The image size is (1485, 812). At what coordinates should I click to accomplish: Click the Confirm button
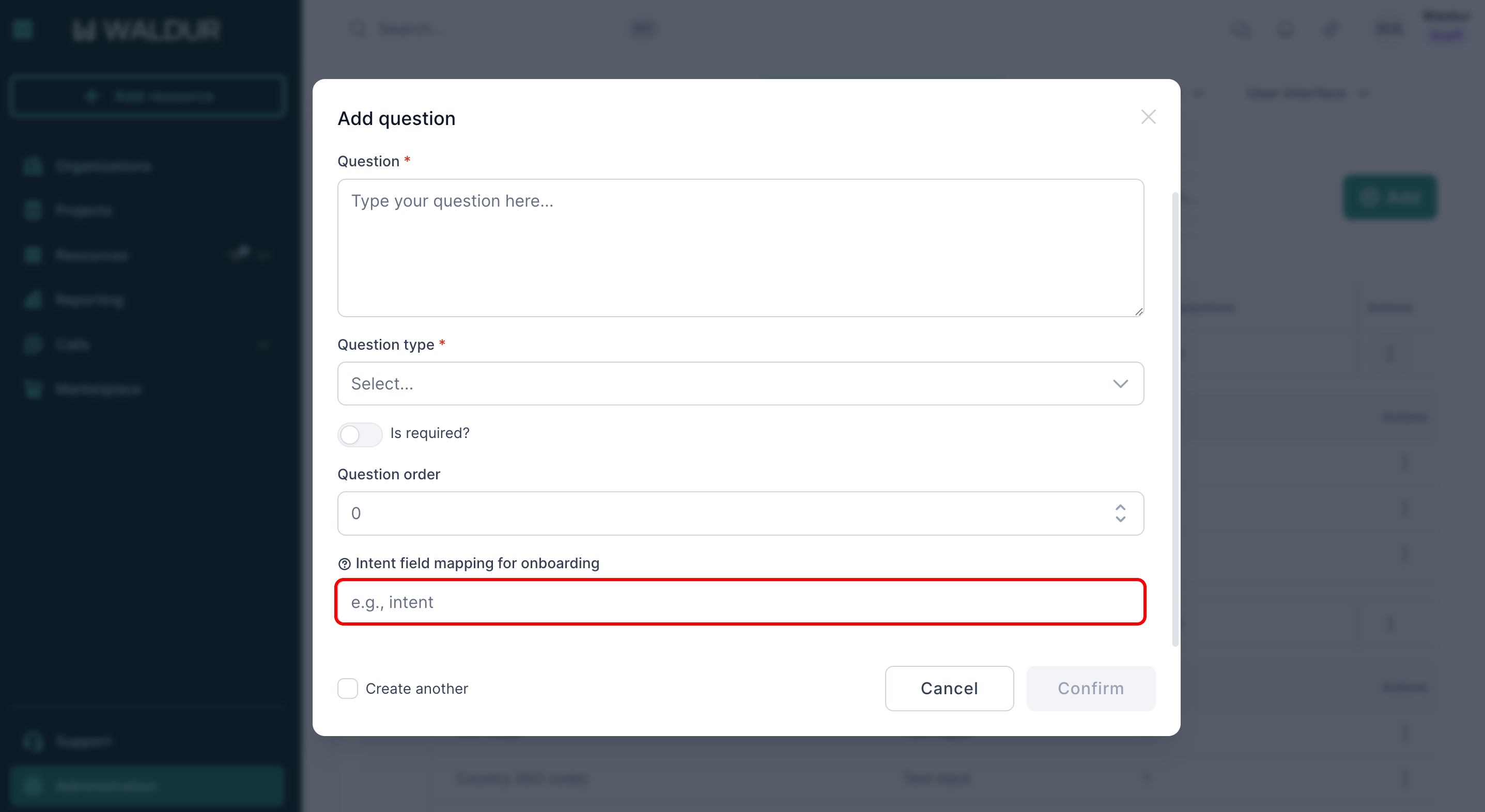[1090, 688]
